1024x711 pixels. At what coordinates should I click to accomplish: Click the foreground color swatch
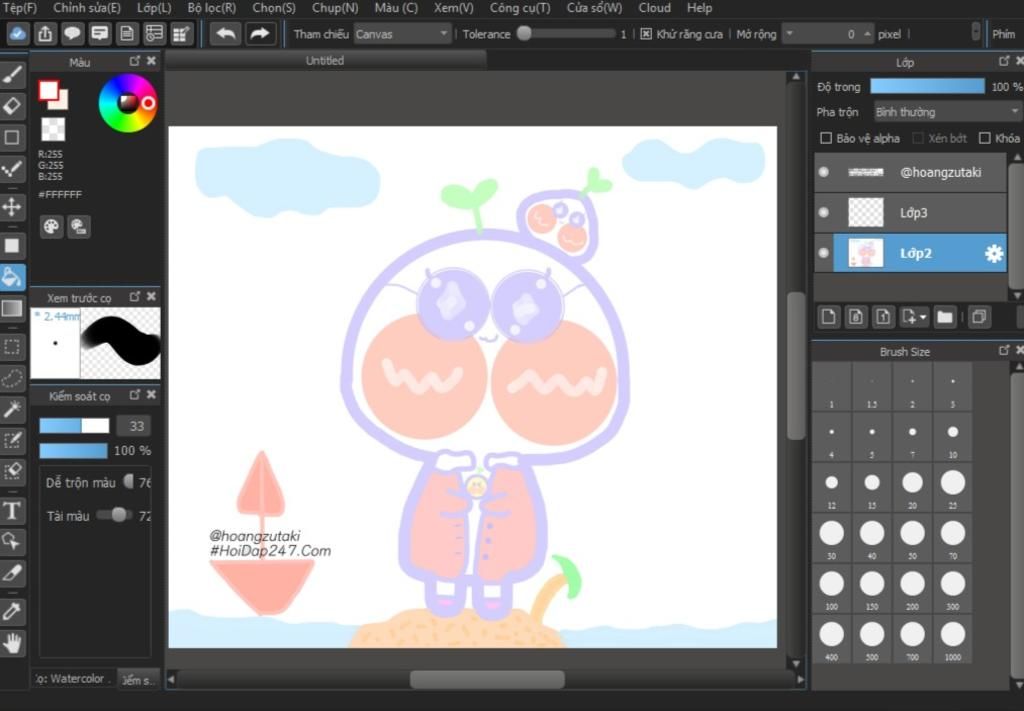pyautogui.click(x=48, y=91)
